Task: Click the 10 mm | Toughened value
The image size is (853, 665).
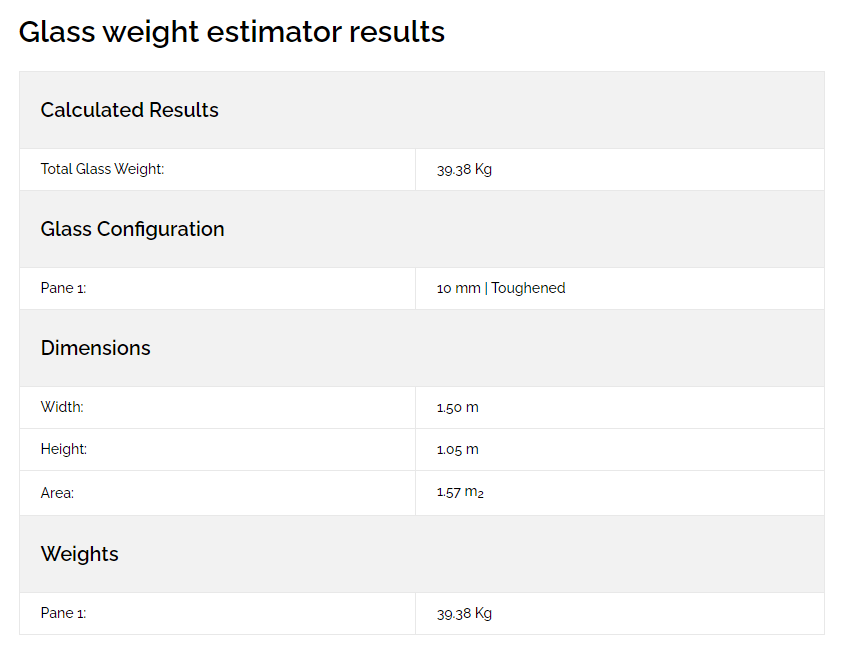Action: coord(501,288)
